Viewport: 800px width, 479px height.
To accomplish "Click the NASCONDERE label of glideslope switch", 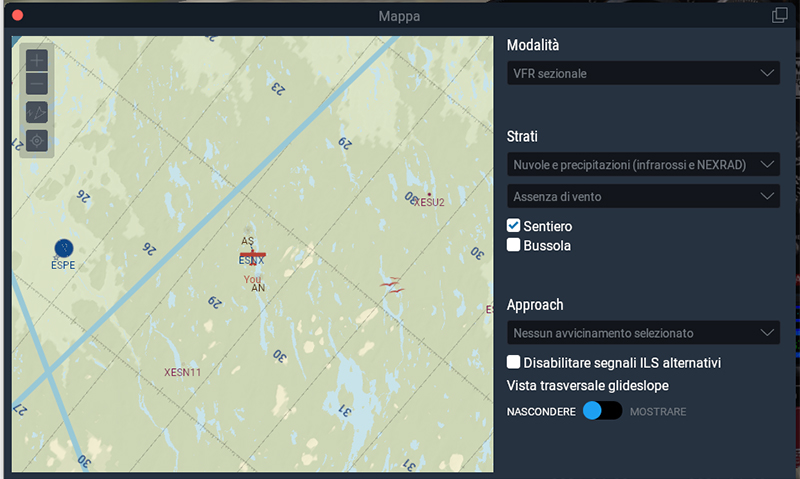I will (x=541, y=412).
